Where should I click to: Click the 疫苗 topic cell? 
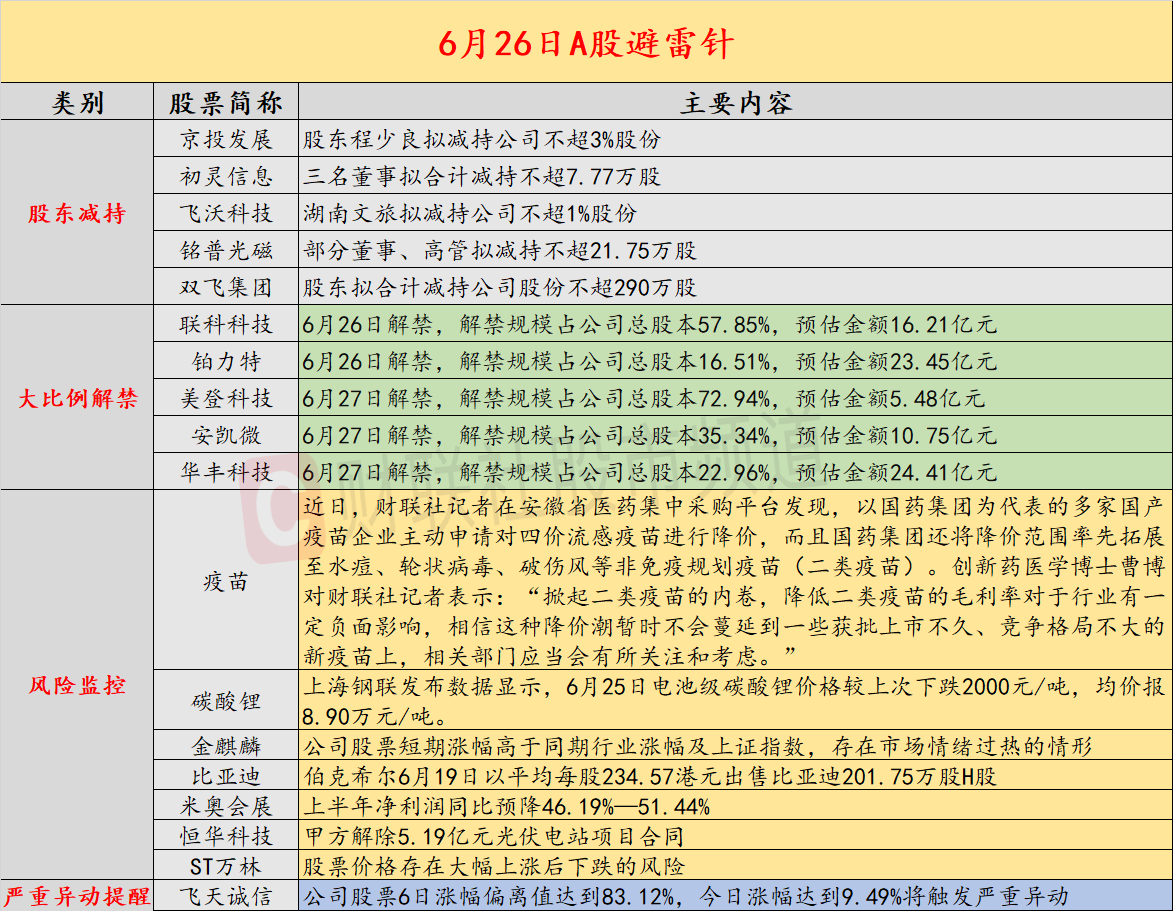point(226,581)
